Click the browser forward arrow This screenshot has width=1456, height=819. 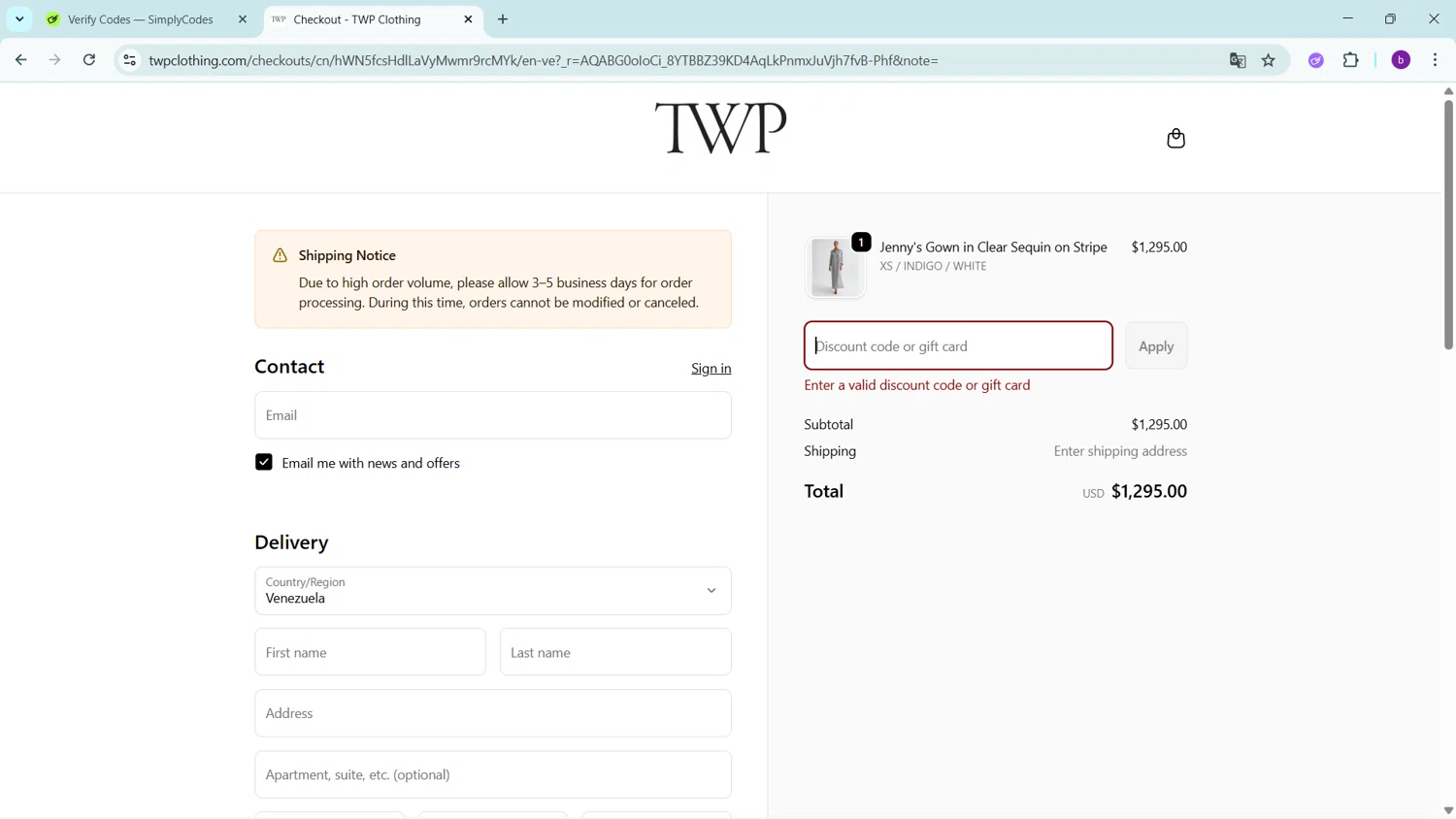[x=54, y=60]
